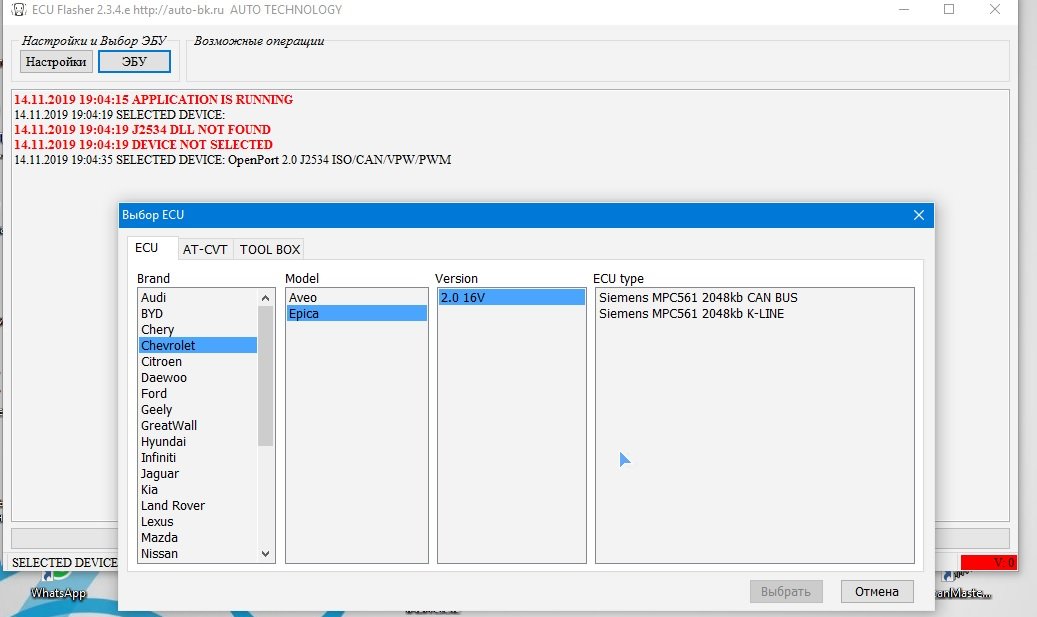Screen dimensions: 1037x617
Task: Select Citroen brand
Action: point(198,362)
